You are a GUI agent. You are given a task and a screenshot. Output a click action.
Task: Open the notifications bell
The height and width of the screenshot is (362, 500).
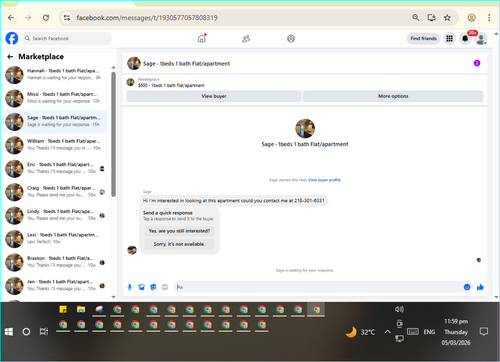point(465,39)
